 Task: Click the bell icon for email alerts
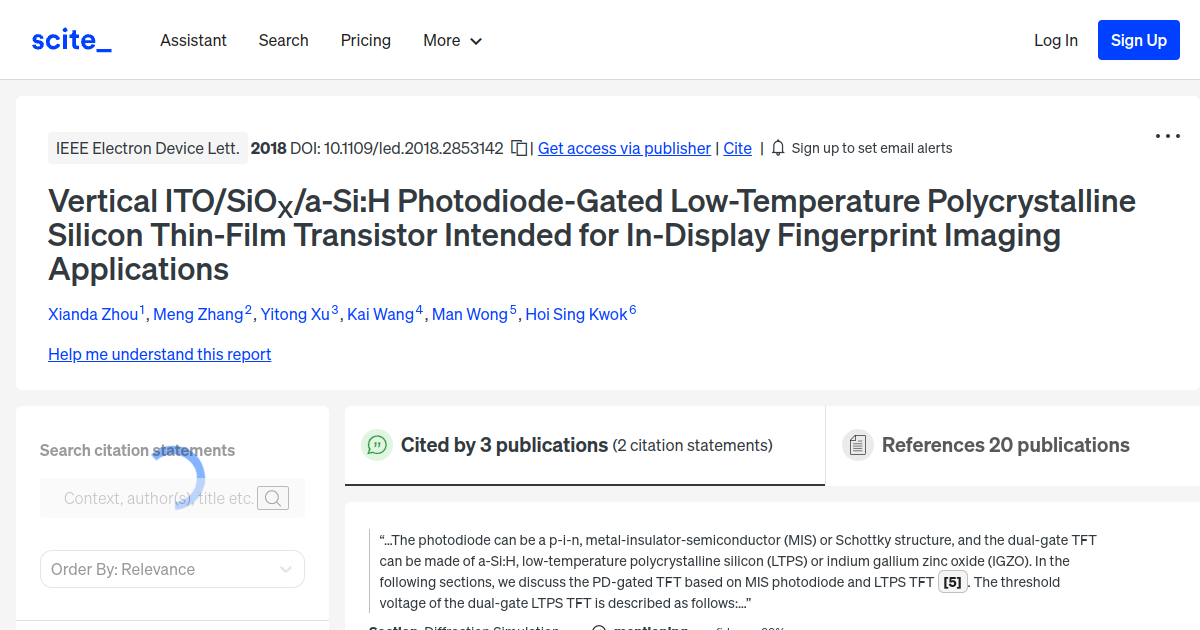[778, 147]
